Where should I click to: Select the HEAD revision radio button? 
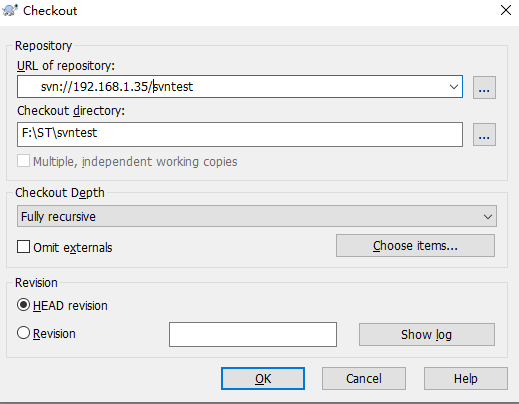click(23, 305)
